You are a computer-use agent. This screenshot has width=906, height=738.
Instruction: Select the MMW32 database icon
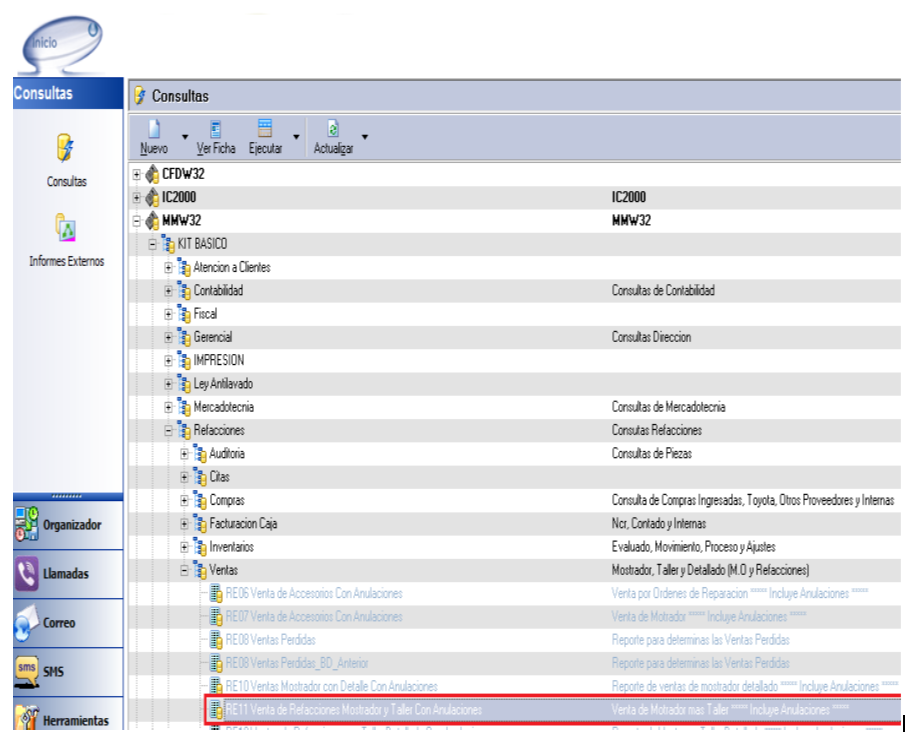pyautogui.click(x=152, y=220)
